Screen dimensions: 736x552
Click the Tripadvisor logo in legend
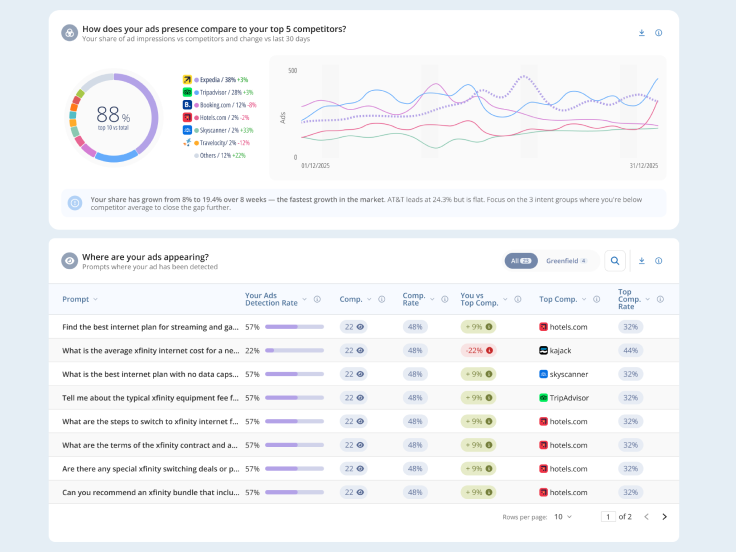[187, 92]
